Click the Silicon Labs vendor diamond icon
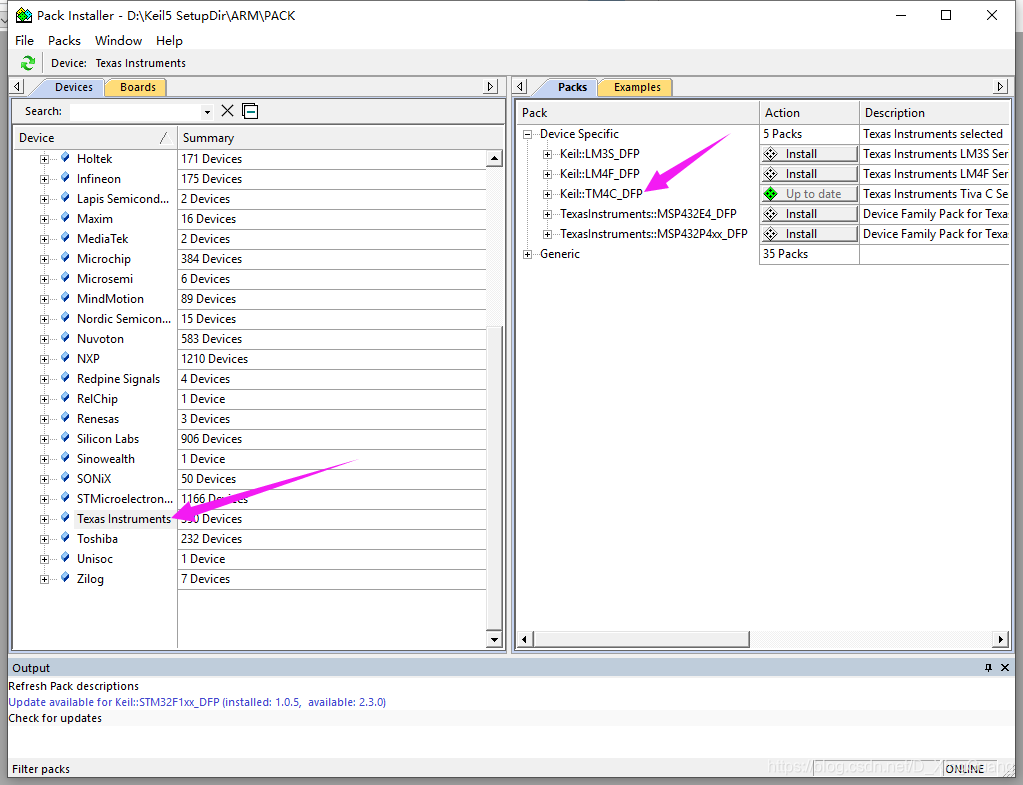1023x785 pixels. point(65,439)
